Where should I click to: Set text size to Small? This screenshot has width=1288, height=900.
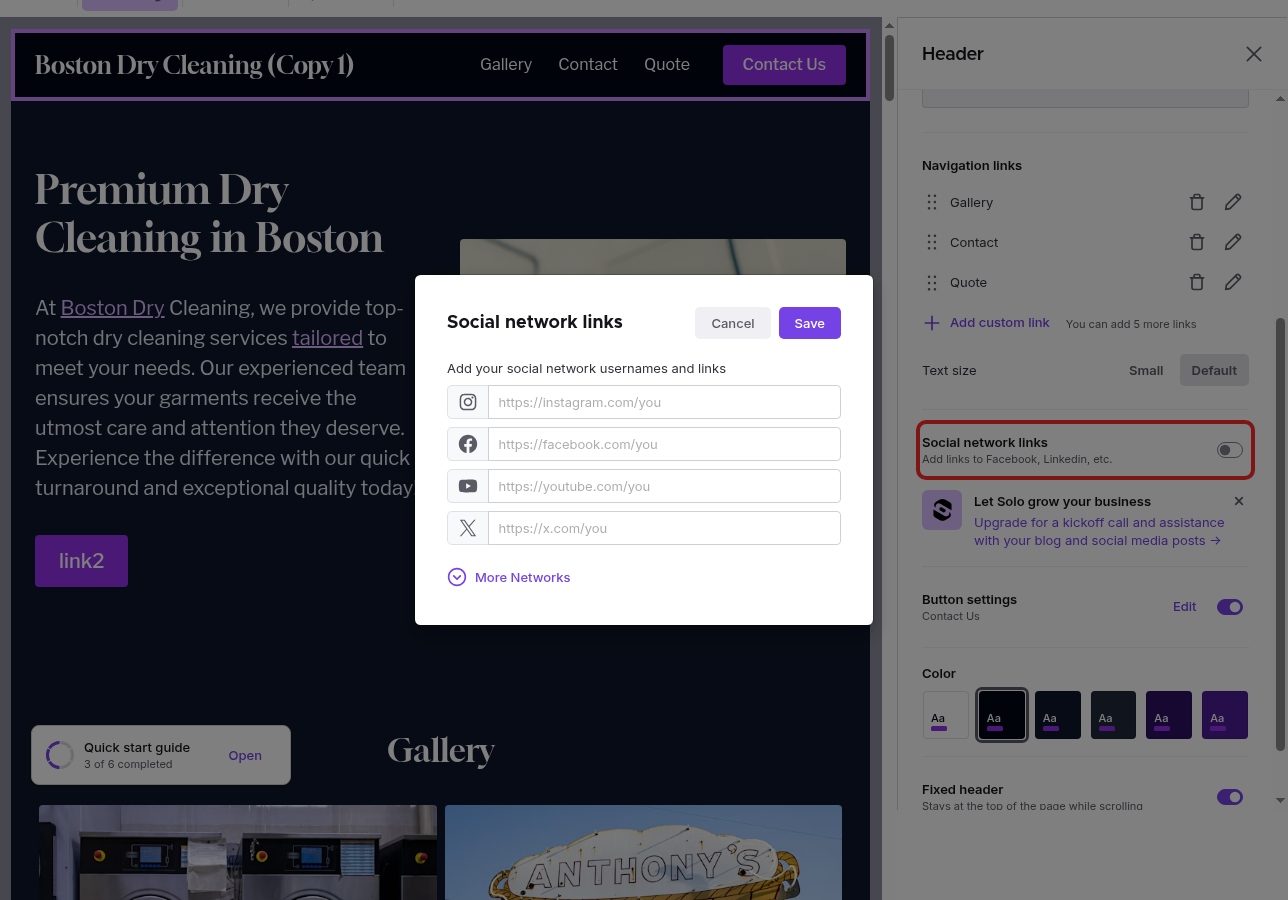coord(1146,370)
